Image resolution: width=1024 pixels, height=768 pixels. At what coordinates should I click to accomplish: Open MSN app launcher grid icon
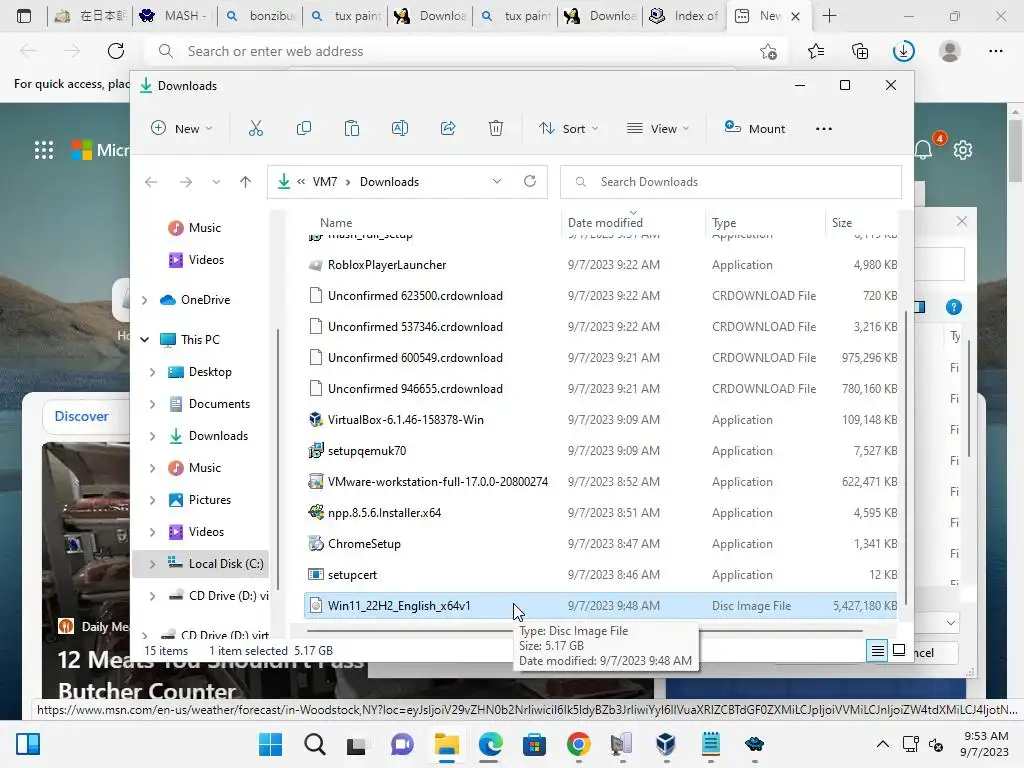[x=44, y=150]
